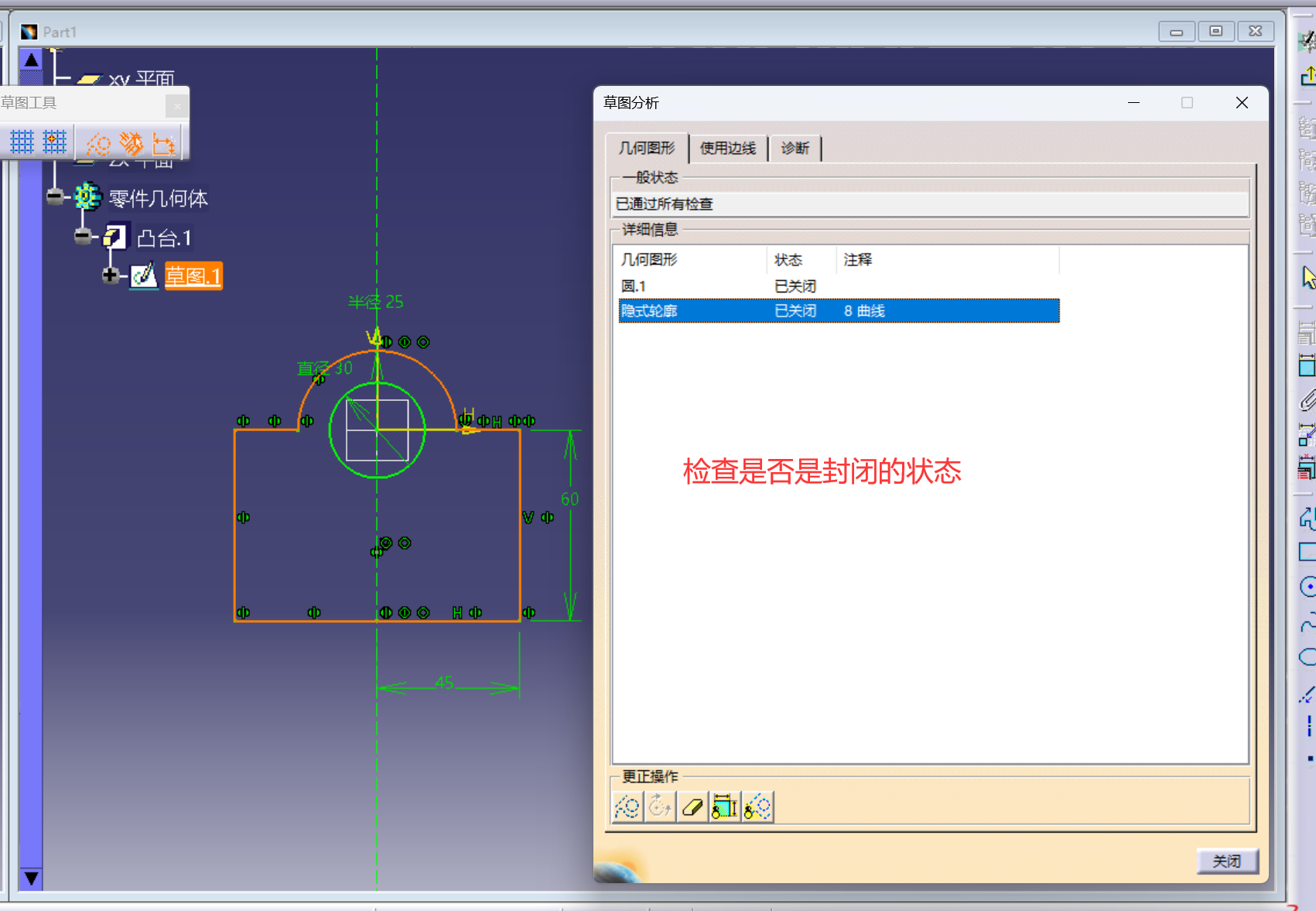Click the 45 width dimension in sketch
Image resolution: width=1316 pixels, height=911 pixels.
444,683
